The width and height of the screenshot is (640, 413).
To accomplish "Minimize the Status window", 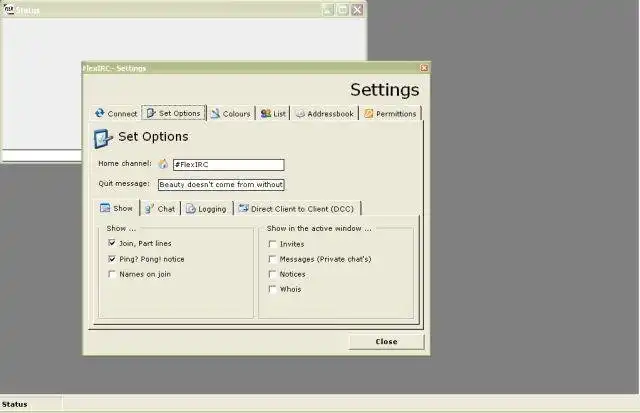I will point(328,9).
